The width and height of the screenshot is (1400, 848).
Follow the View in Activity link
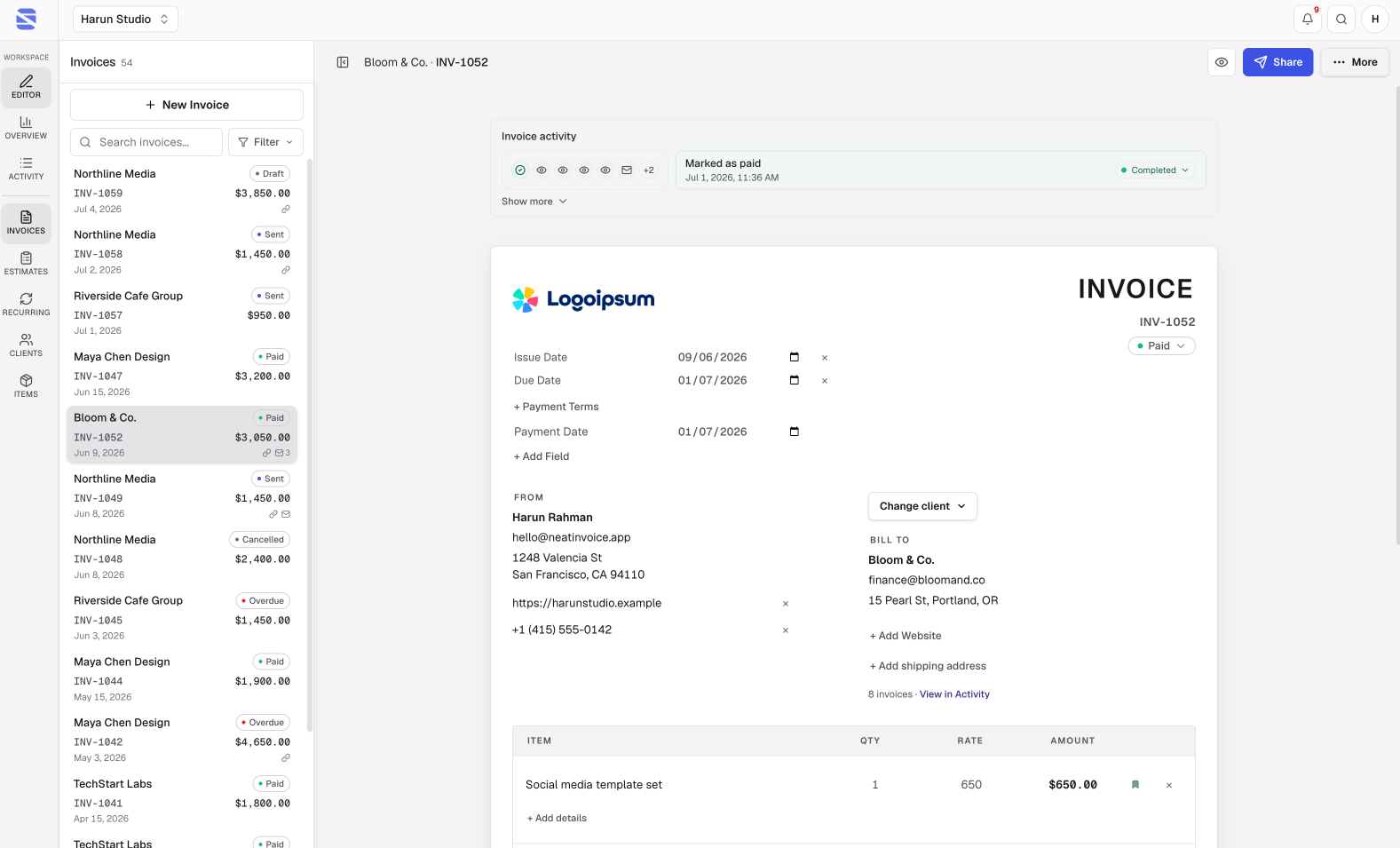(954, 694)
